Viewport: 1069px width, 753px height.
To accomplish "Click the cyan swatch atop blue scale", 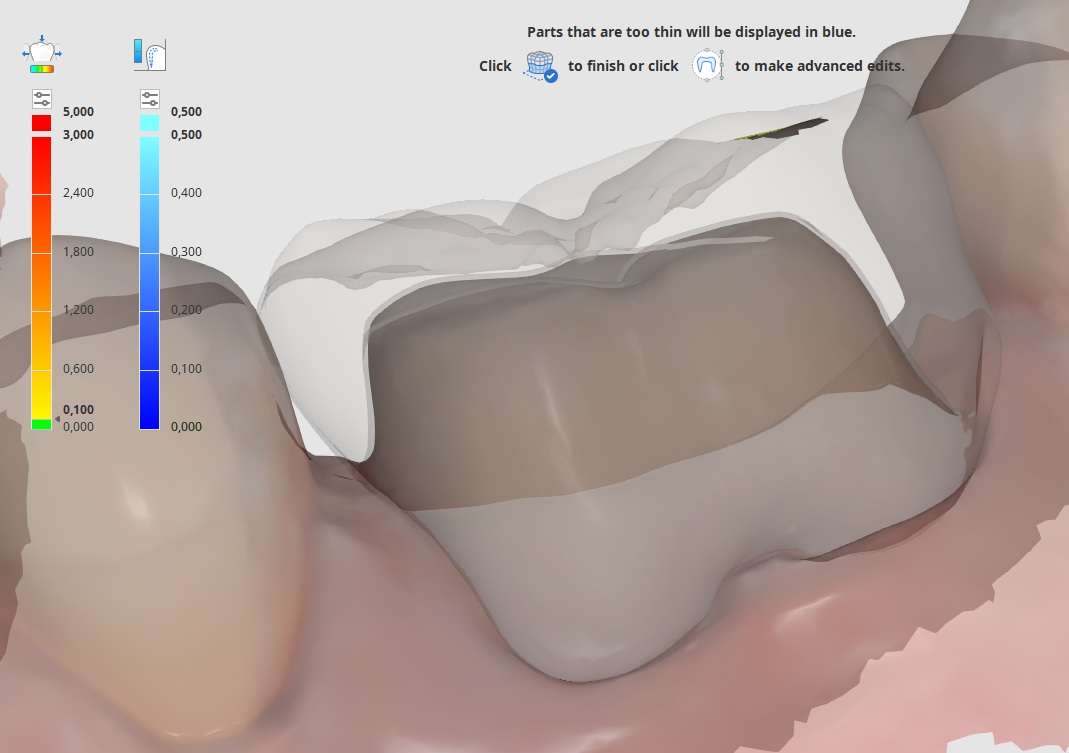I will click(149, 122).
